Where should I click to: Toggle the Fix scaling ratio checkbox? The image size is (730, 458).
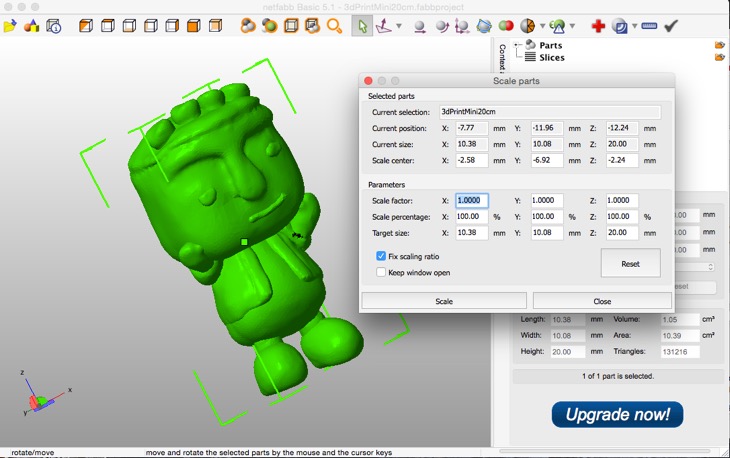pos(381,256)
